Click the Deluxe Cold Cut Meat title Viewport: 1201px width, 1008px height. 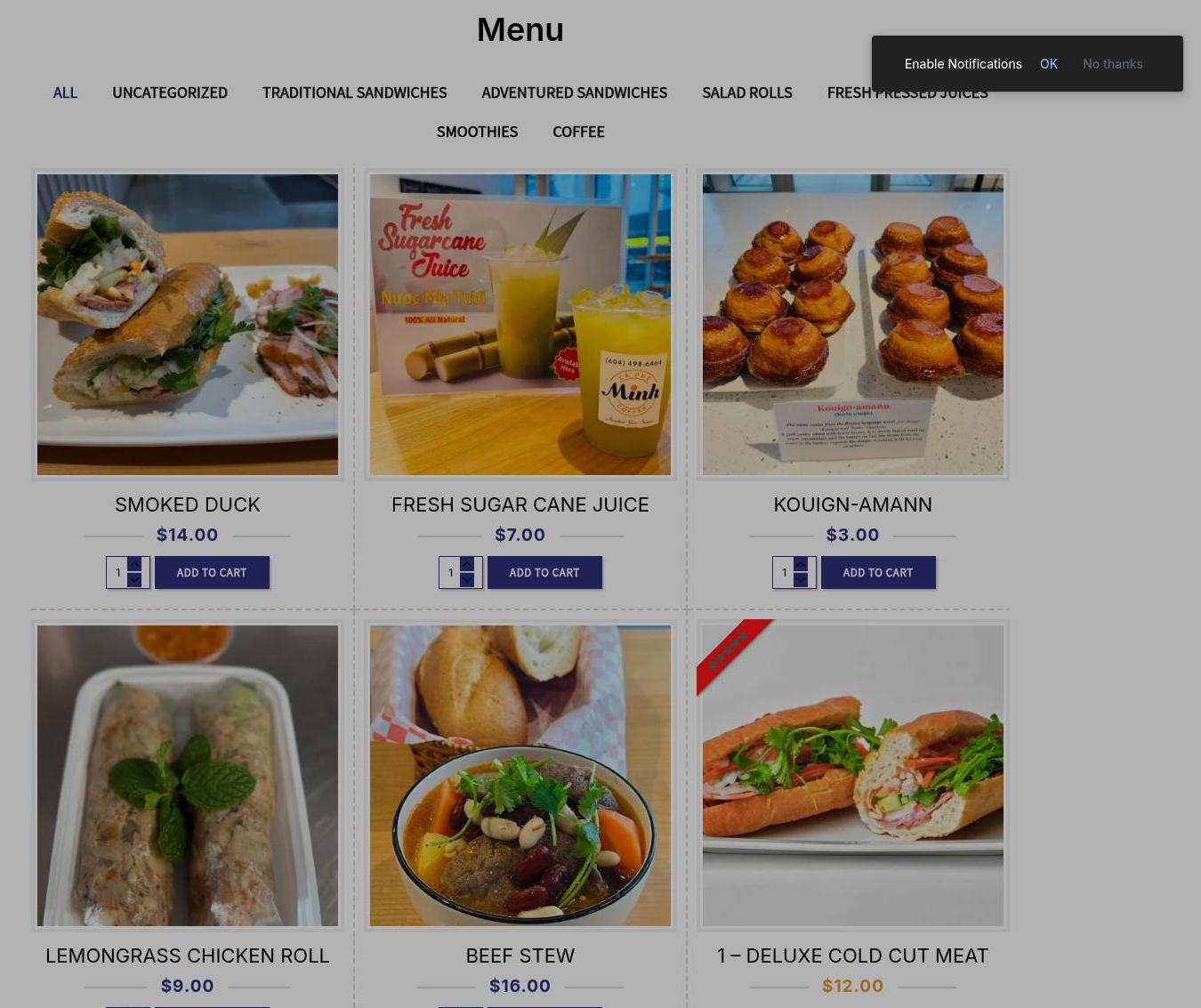pos(852,956)
